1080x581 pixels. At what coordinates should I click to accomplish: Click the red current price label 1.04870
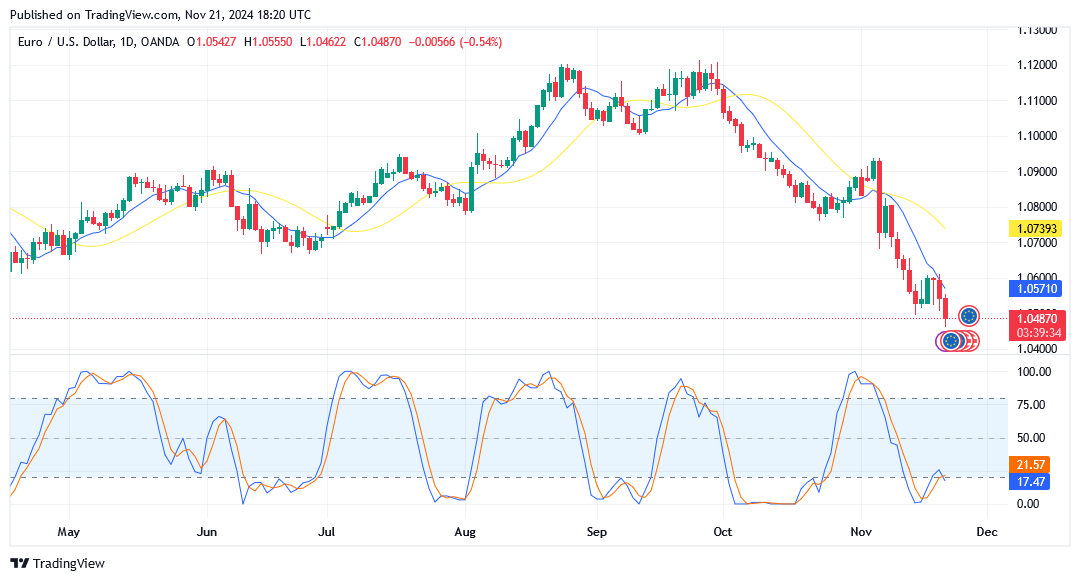point(1037,319)
